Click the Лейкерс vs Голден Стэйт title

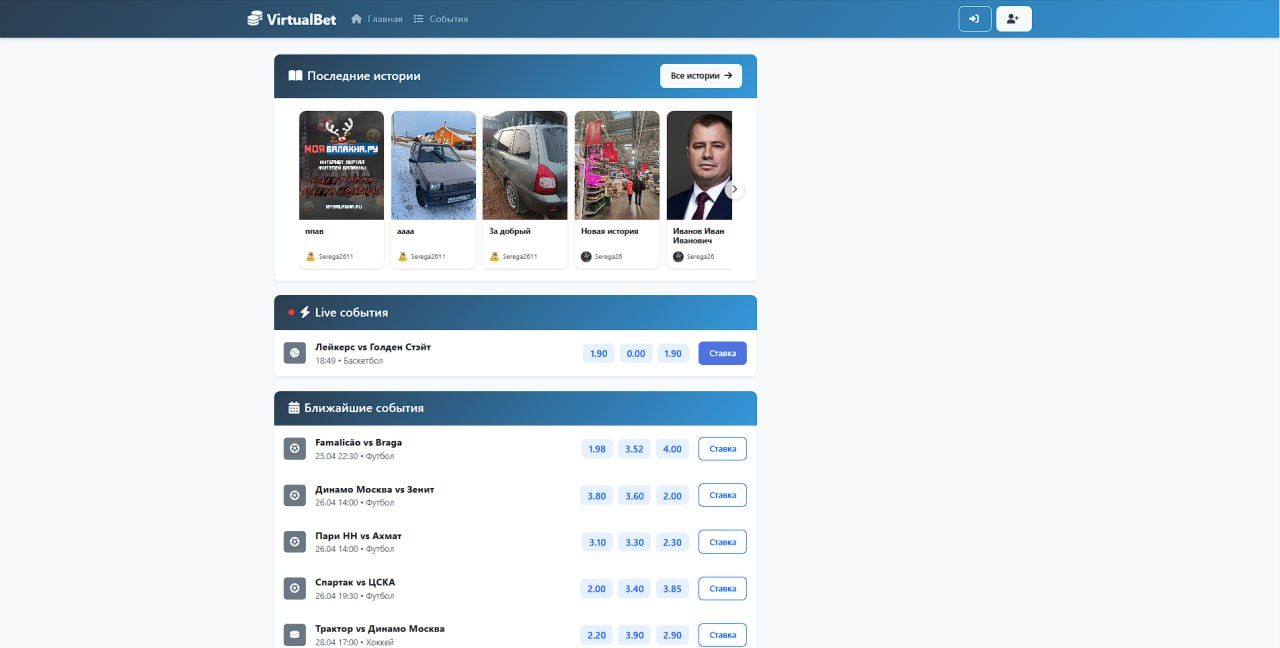(x=373, y=347)
